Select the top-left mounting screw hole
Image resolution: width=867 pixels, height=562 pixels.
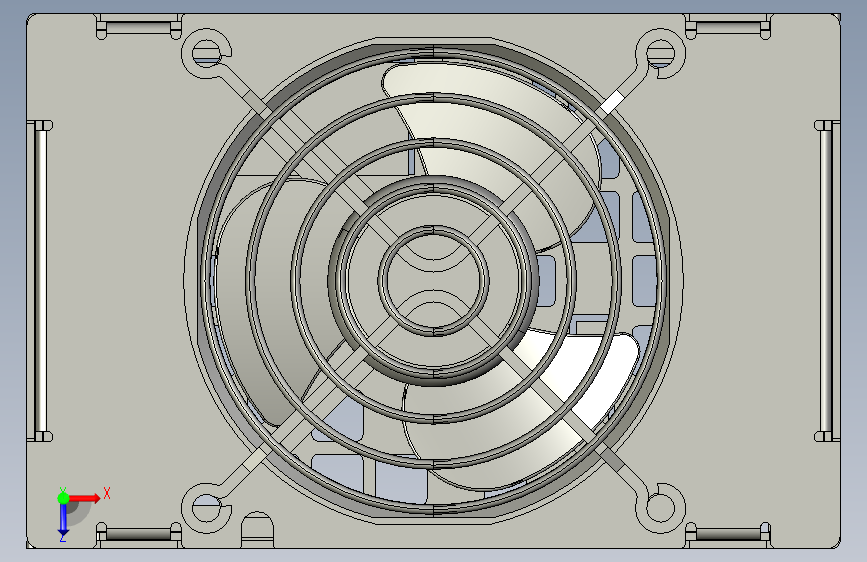[207, 54]
